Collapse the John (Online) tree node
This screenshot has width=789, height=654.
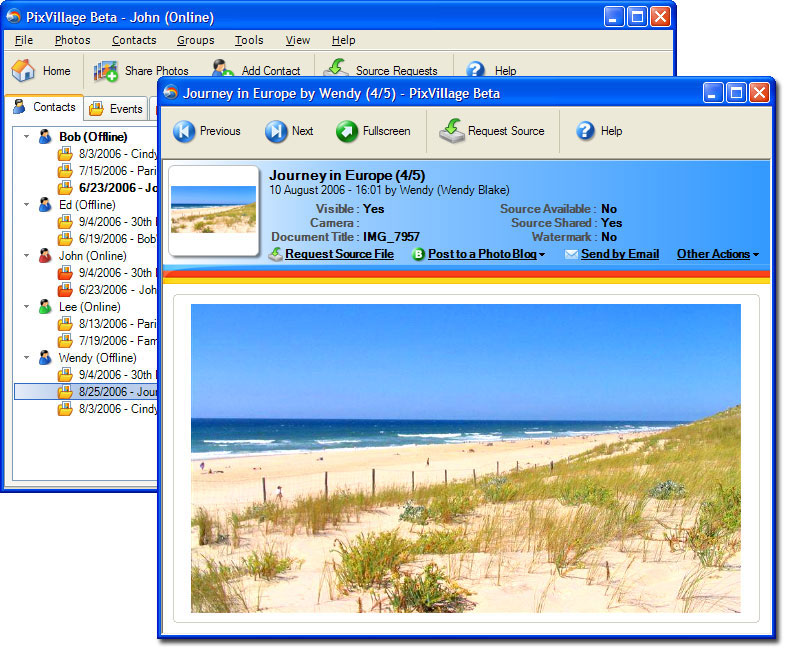(x=27, y=256)
